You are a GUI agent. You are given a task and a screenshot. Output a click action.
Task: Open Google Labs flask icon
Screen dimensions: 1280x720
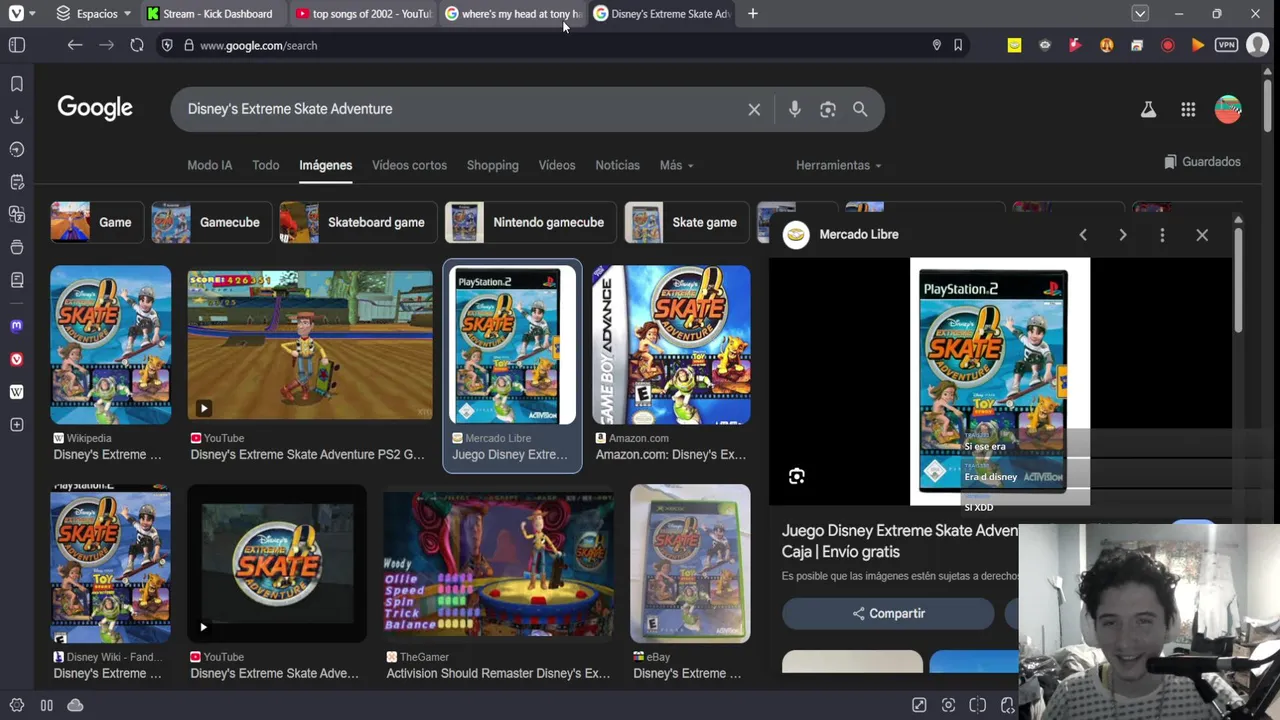click(1148, 110)
